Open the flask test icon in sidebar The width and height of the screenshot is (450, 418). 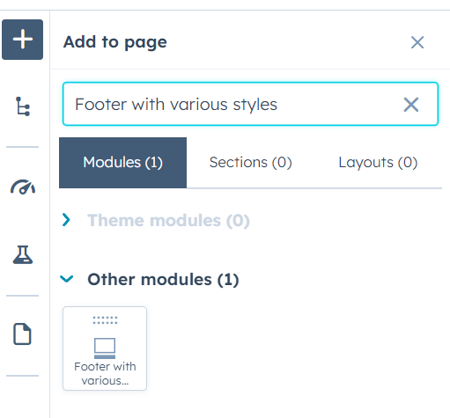pos(23,255)
